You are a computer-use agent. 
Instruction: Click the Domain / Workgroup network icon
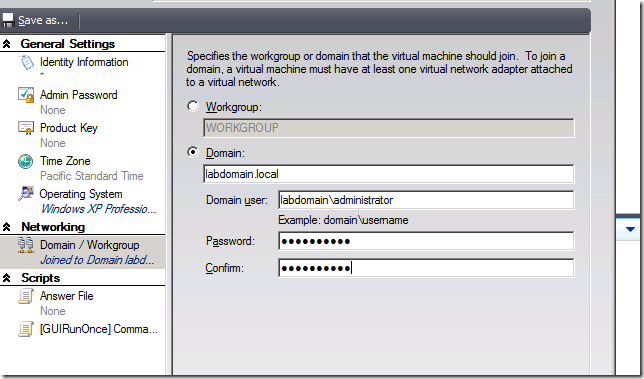click(25, 245)
